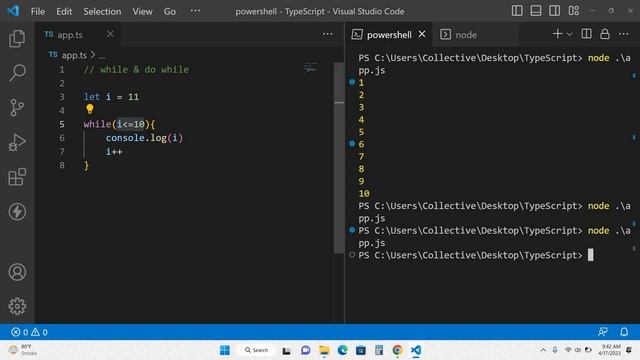This screenshot has height=360, width=640.
Task: Open Task View on the taskbar
Action: 287,350
